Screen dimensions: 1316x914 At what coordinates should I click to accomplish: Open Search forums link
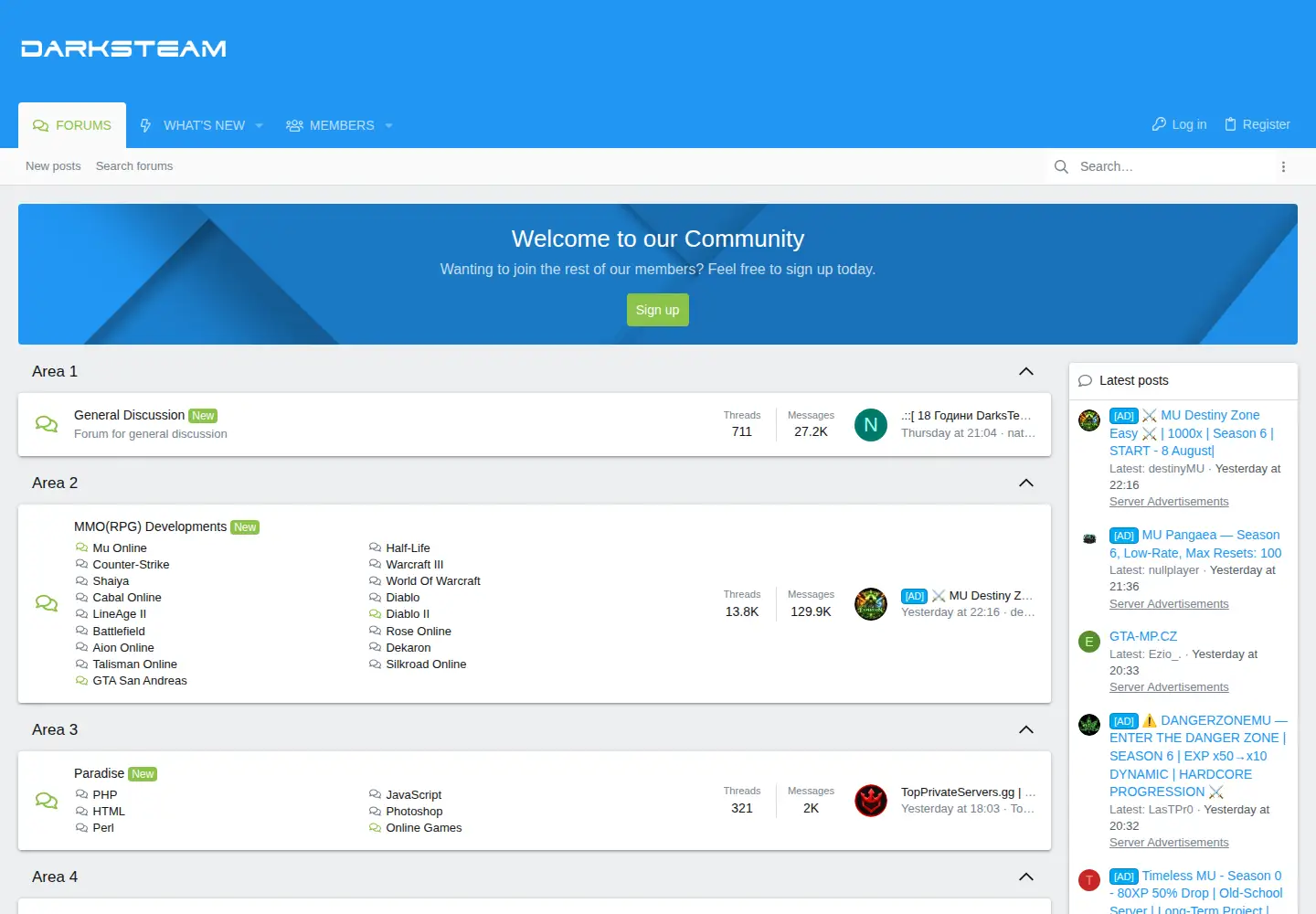tap(134, 166)
